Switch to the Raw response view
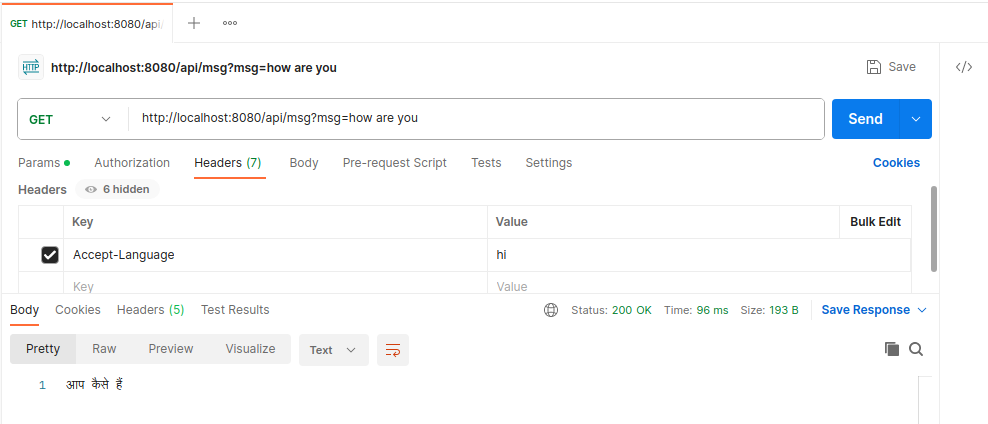Screen dimensions: 988x424 (104, 349)
